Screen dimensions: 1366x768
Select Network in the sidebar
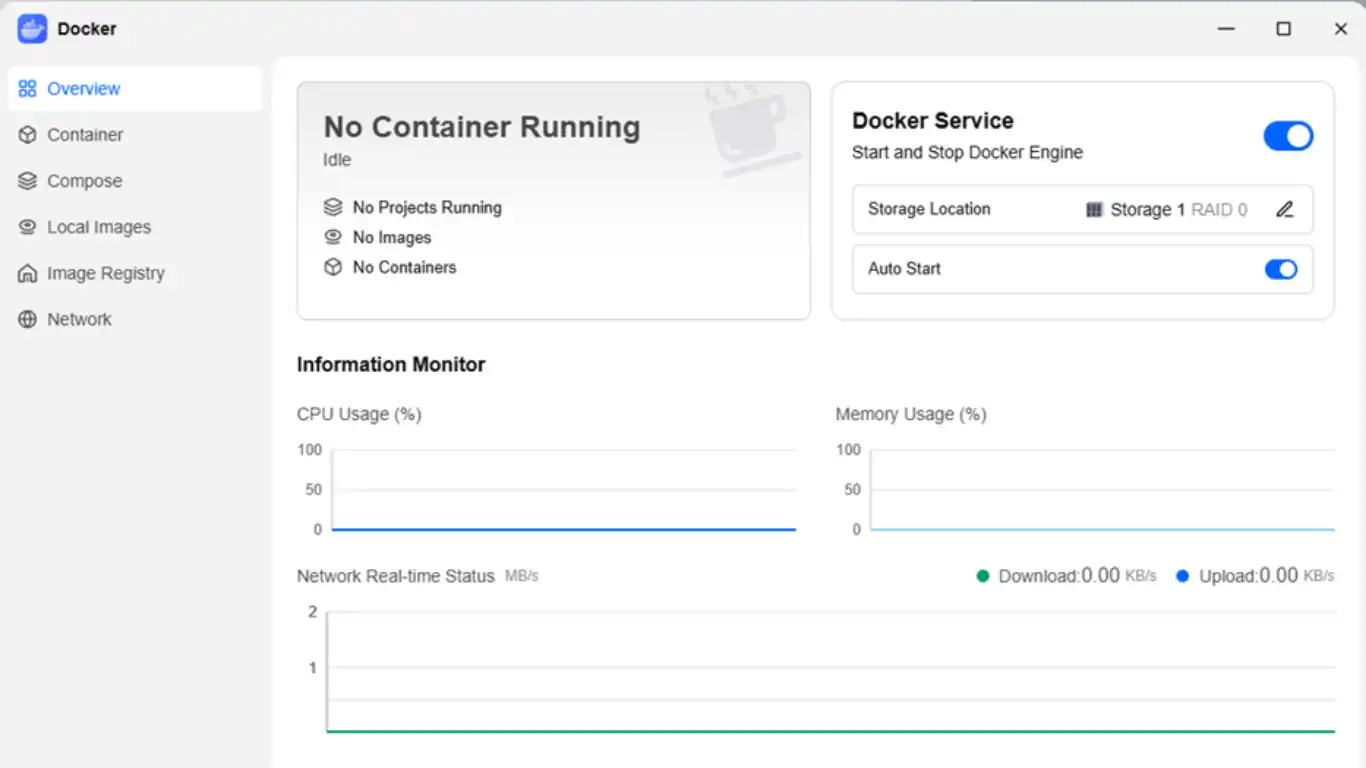point(135,319)
